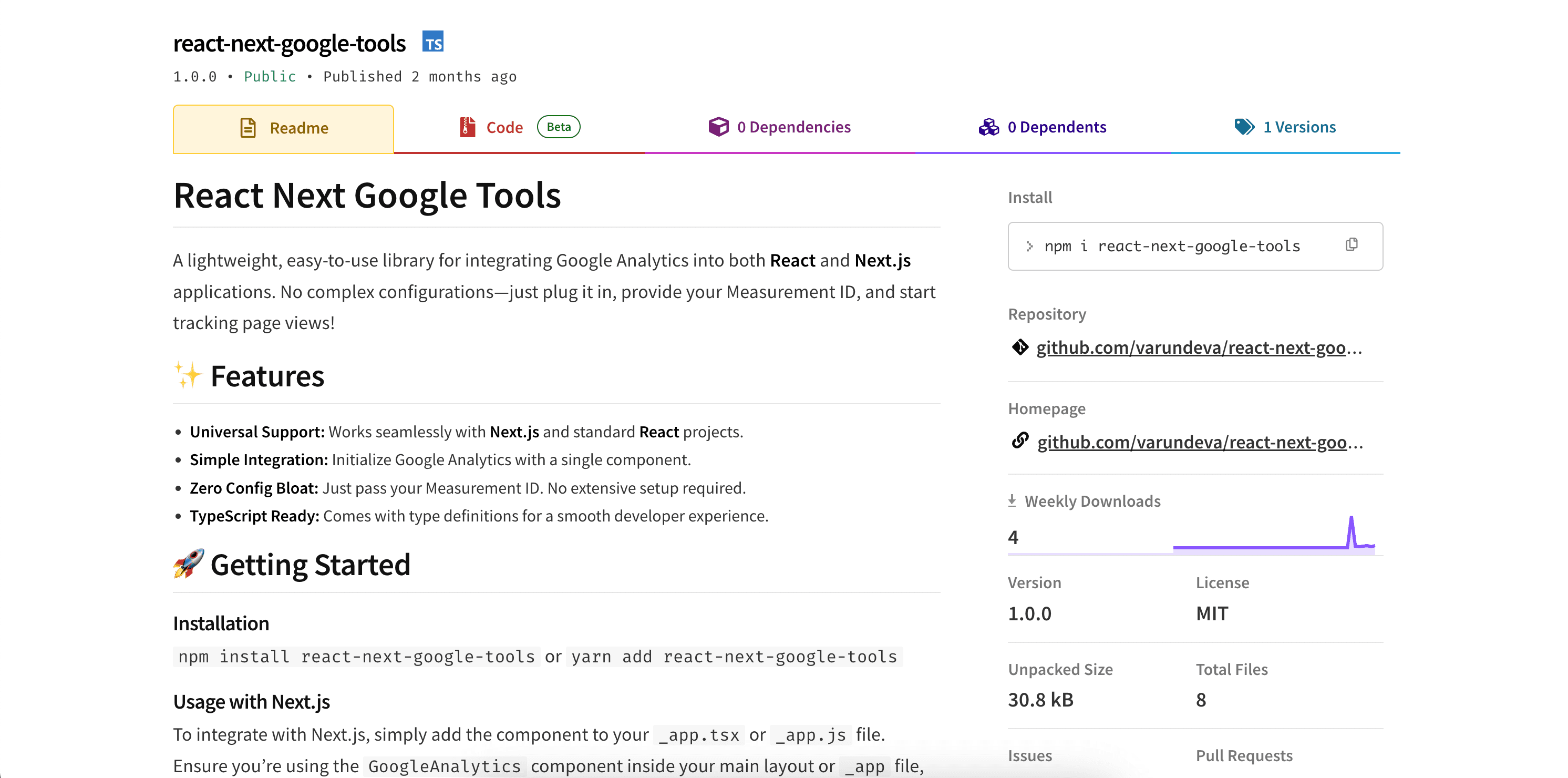Open the 0 Dependencies tab

coord(780,127)
